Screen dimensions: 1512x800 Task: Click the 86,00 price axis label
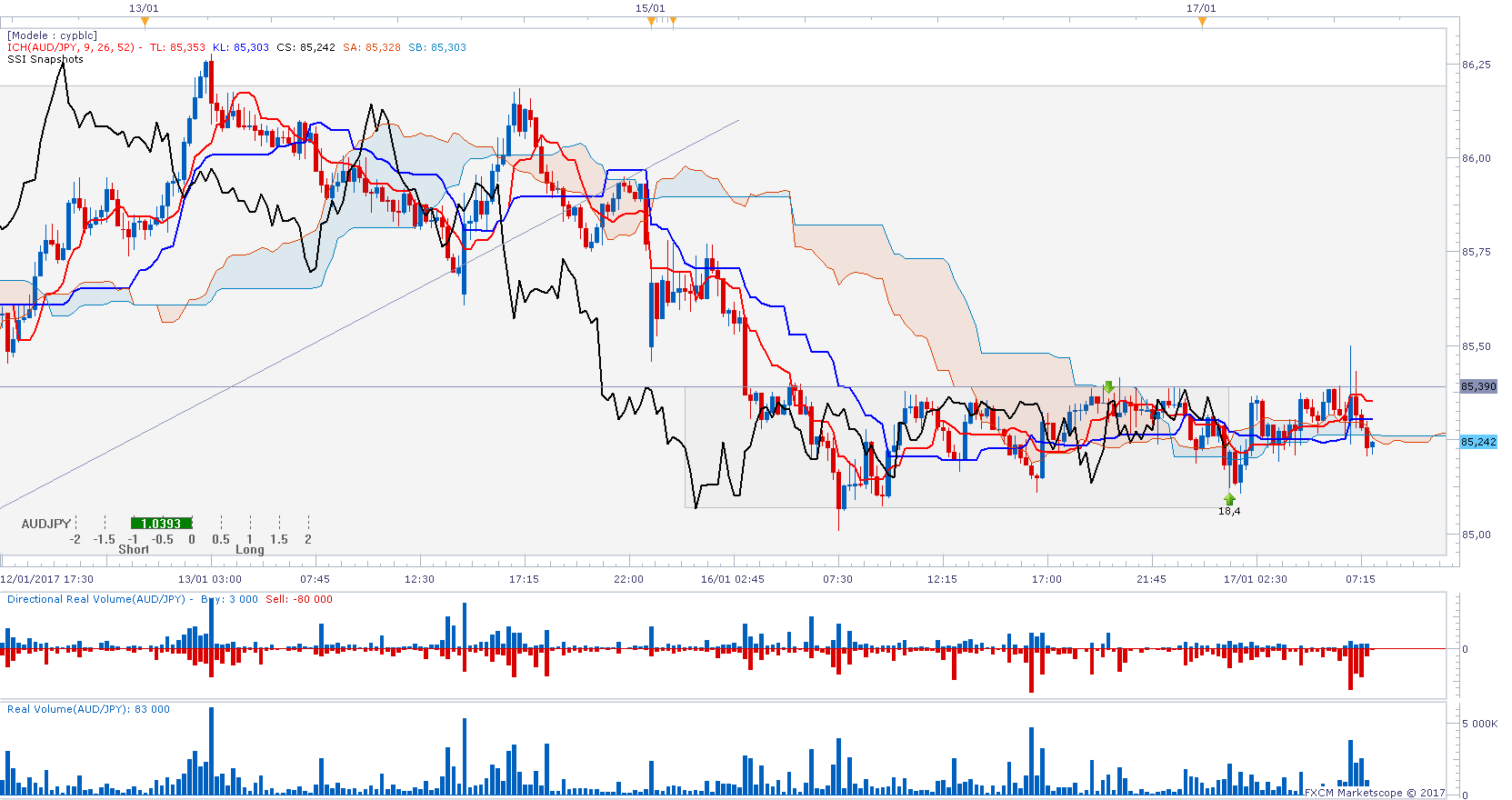click(x=1476, y=158)
